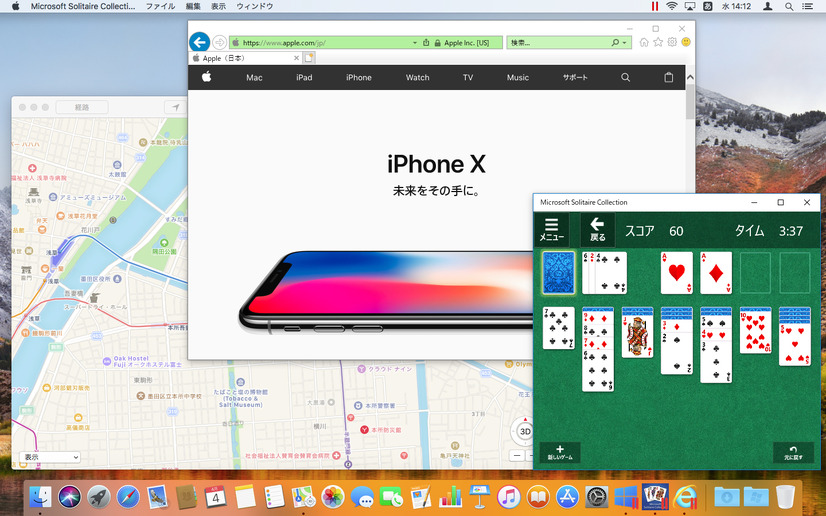
Task: Open Launchpad from the Dock
Action: pos(99,497)
